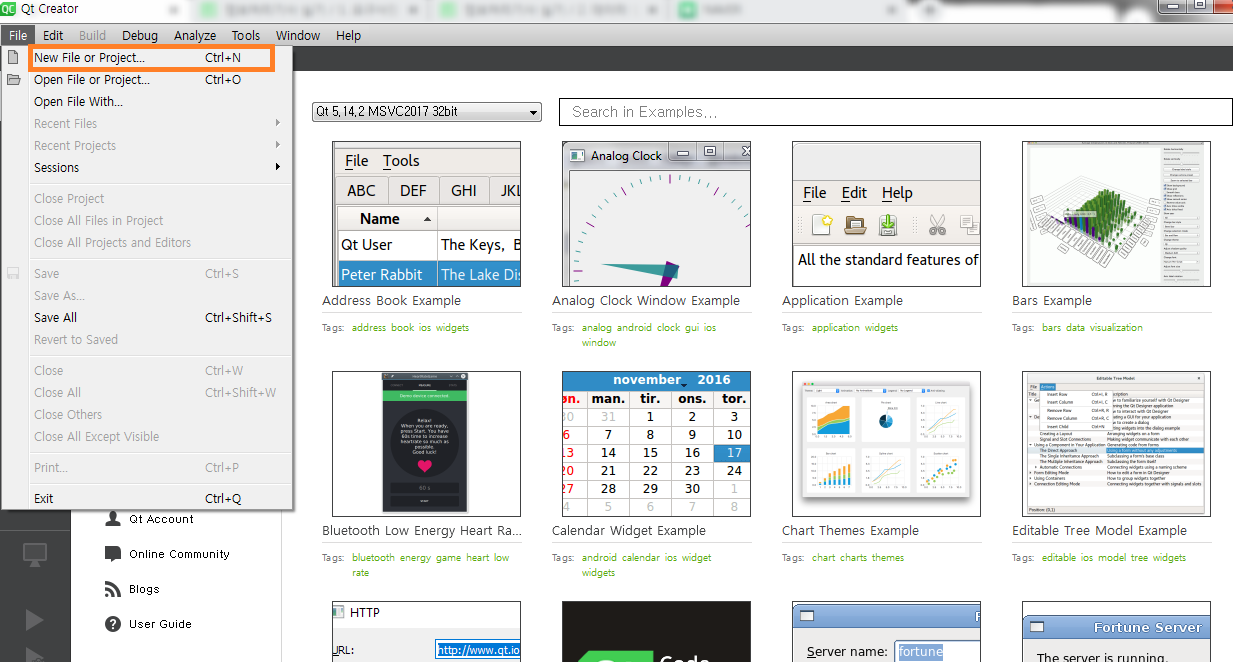1233x662 pixels.
Task: Open the Qt version kit dropdown
Action: pos(426,111)
